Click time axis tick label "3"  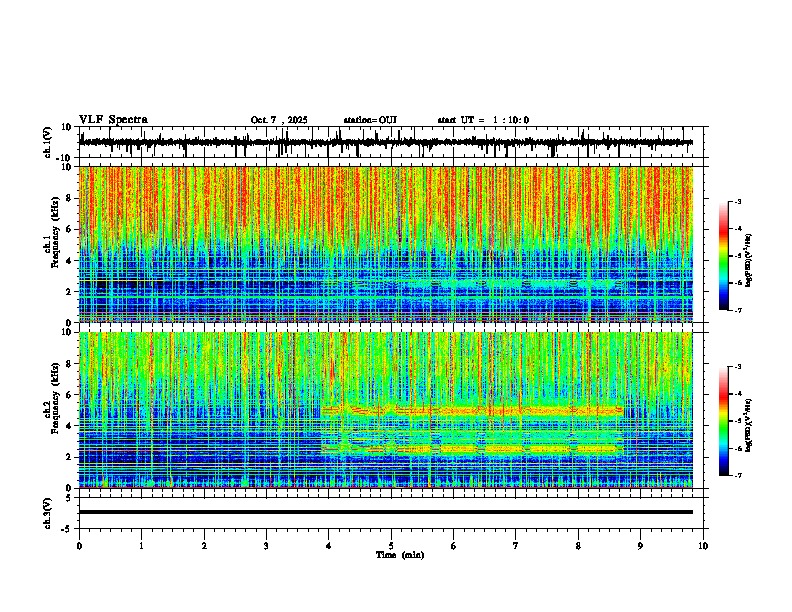pos(266,546)
